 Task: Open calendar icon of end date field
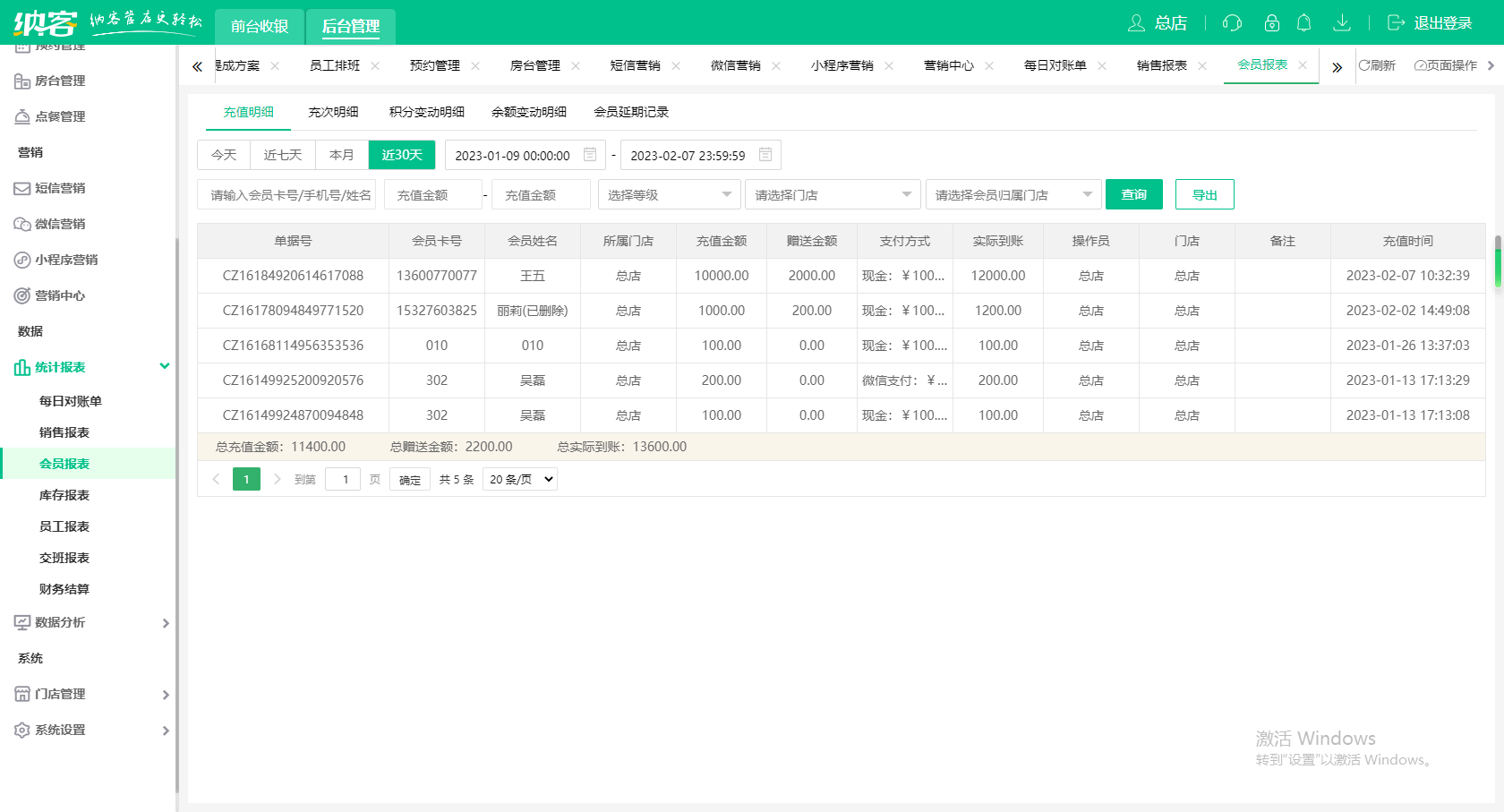[x=765, y=154]
